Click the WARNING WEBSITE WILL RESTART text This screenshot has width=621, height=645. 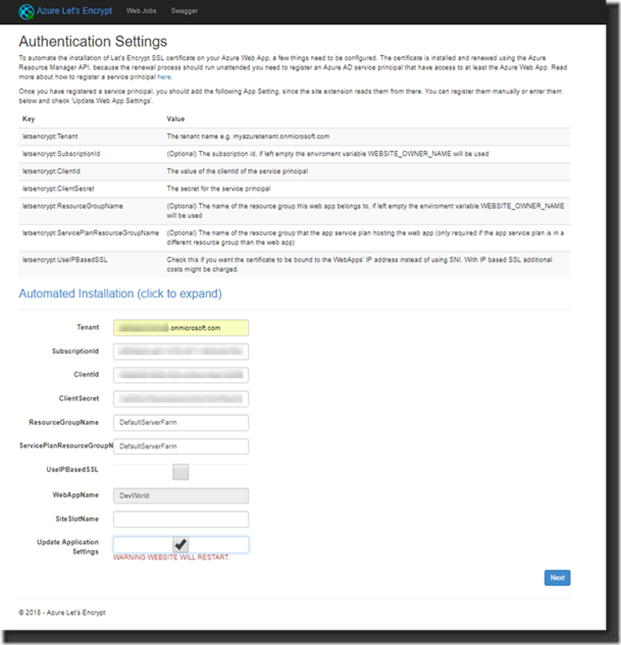[x=171, y=557]
